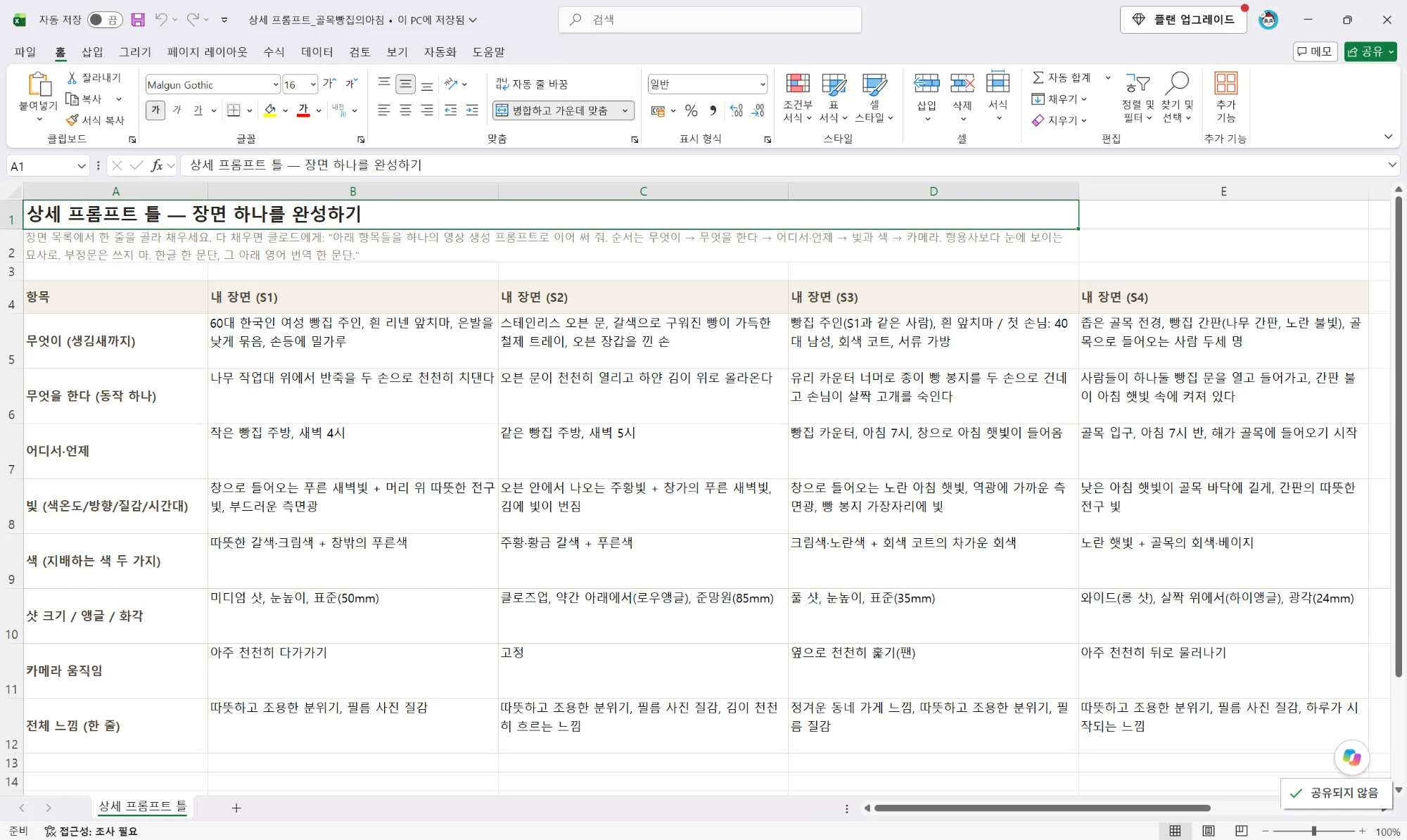Open the Malgun Gothic font dropdown
The width and height of the screenshot is (1407, 840).
click(x=275, y=84)
